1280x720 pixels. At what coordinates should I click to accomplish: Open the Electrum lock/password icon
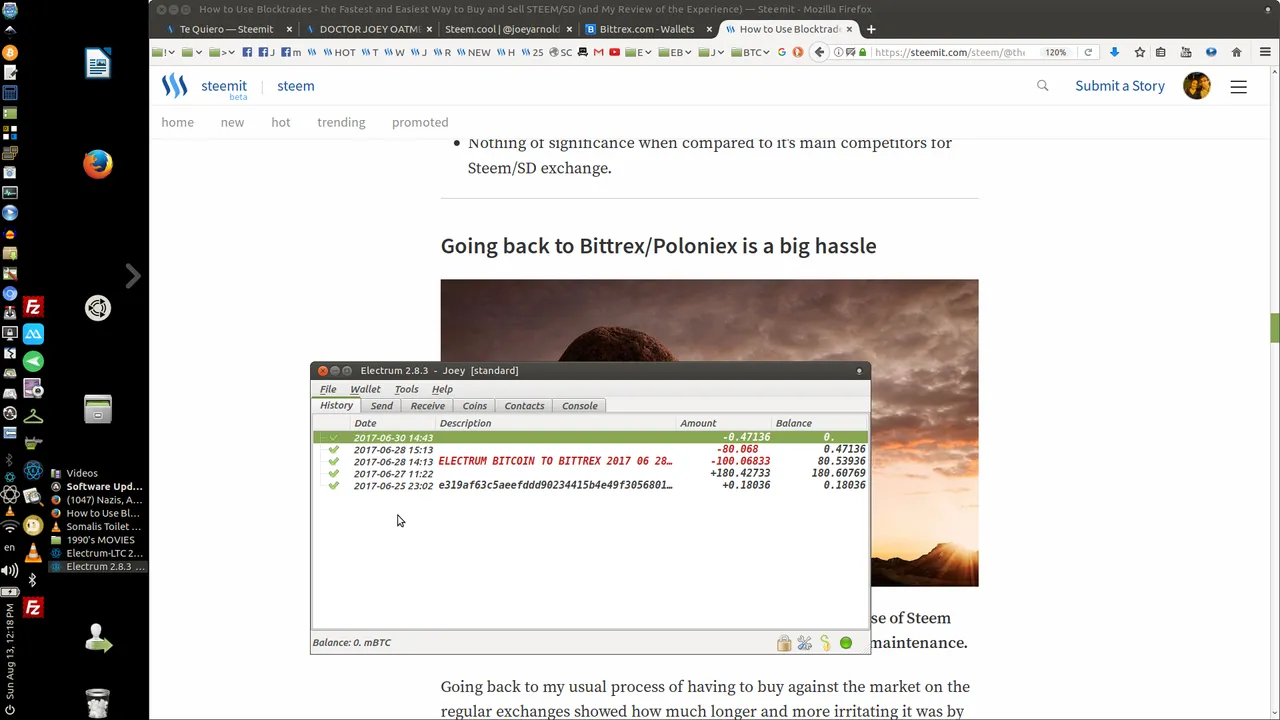point(784,643)
